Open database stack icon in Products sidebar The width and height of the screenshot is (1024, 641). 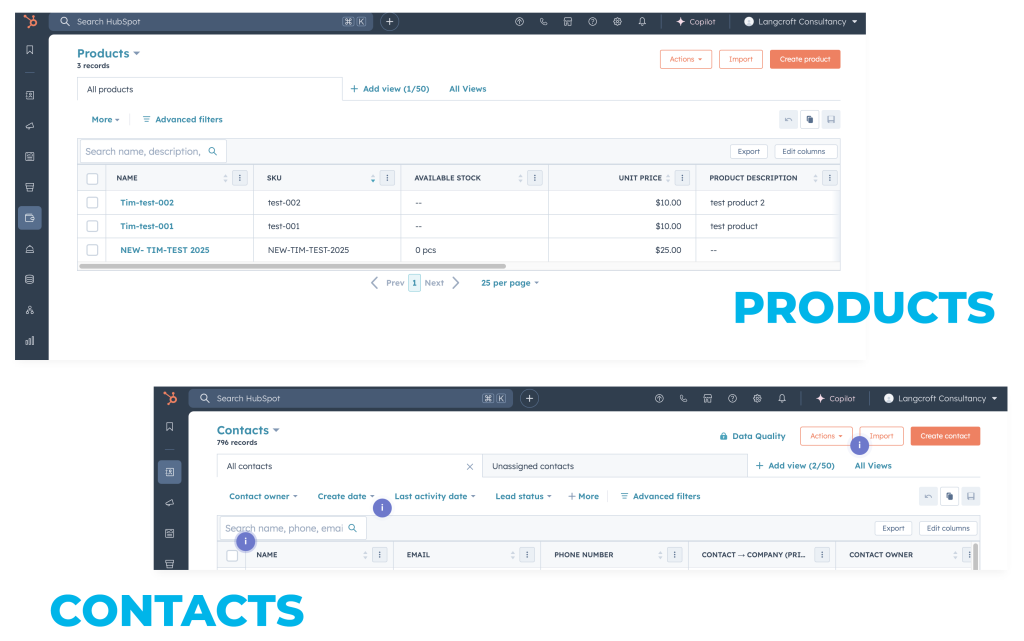[x=30, y=279]
